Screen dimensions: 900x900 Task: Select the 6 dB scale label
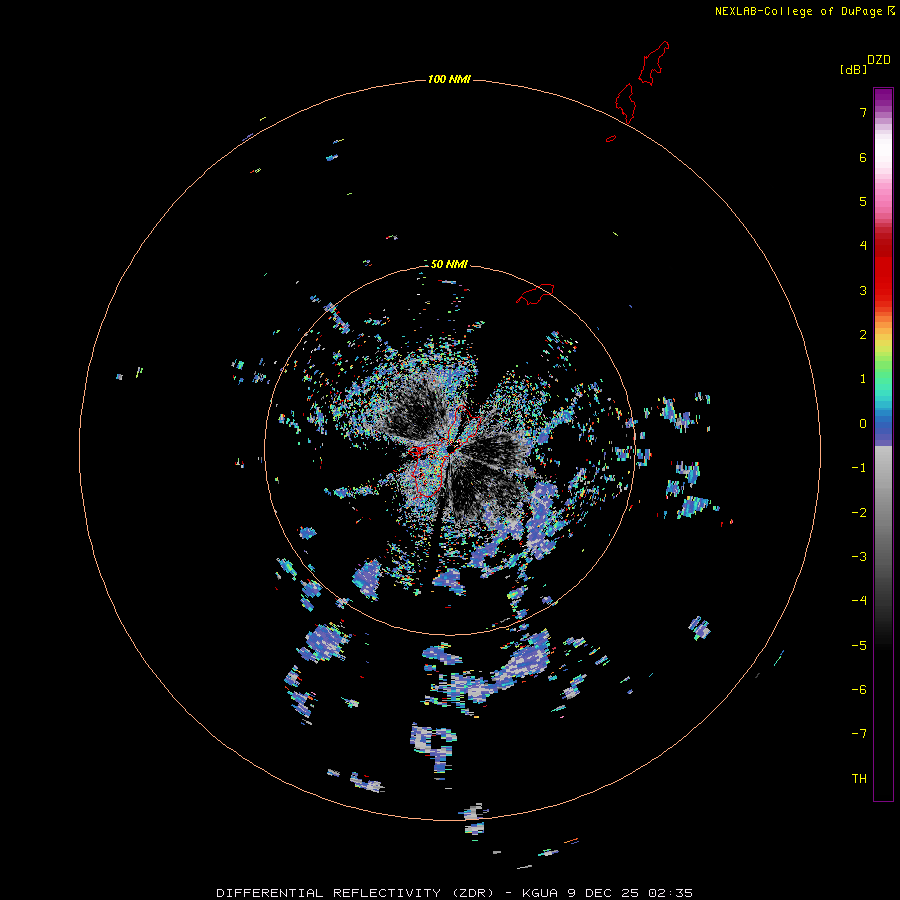pyautogui.click(x=863, y=157)
